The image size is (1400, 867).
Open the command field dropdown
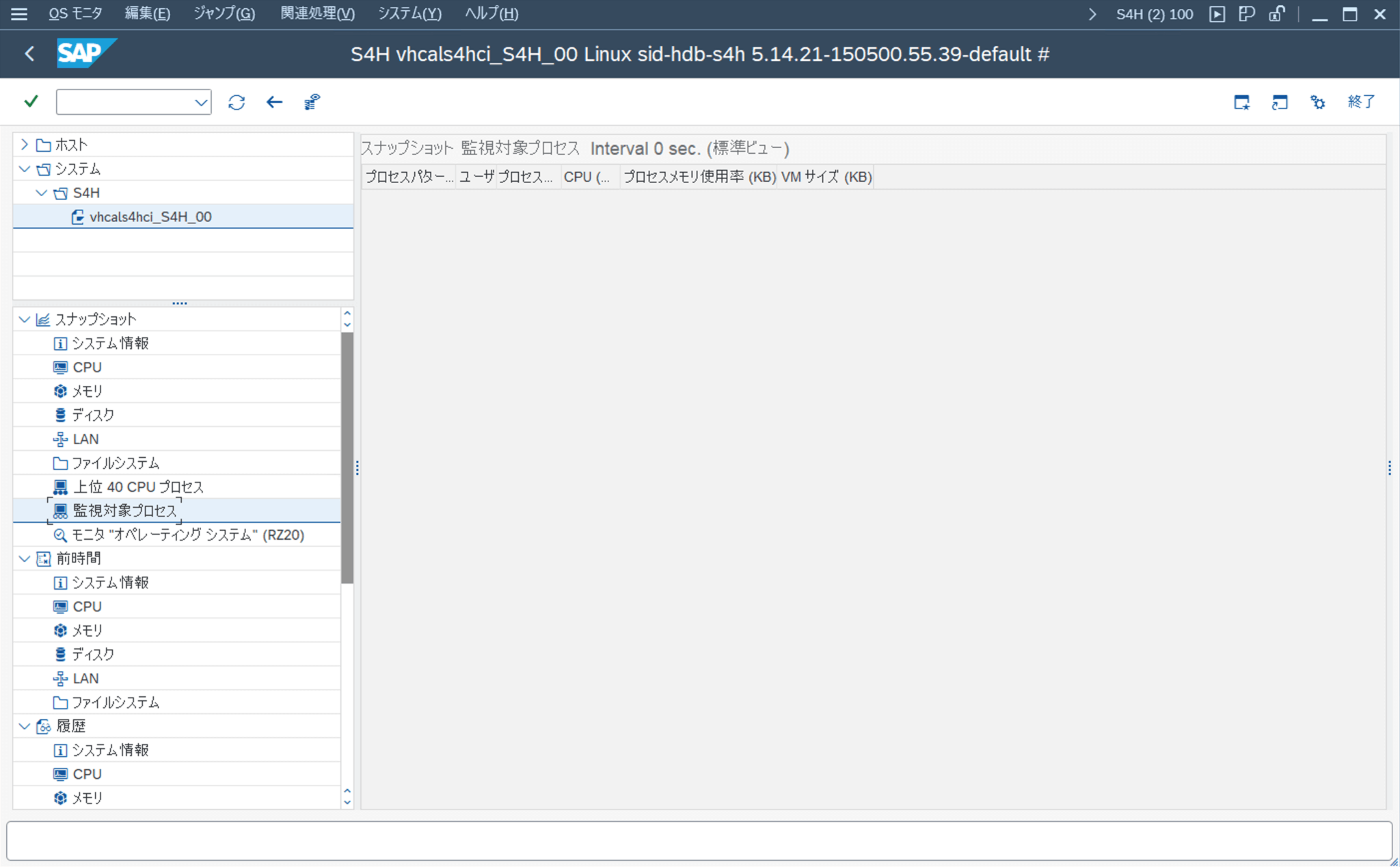pos(201,101)
